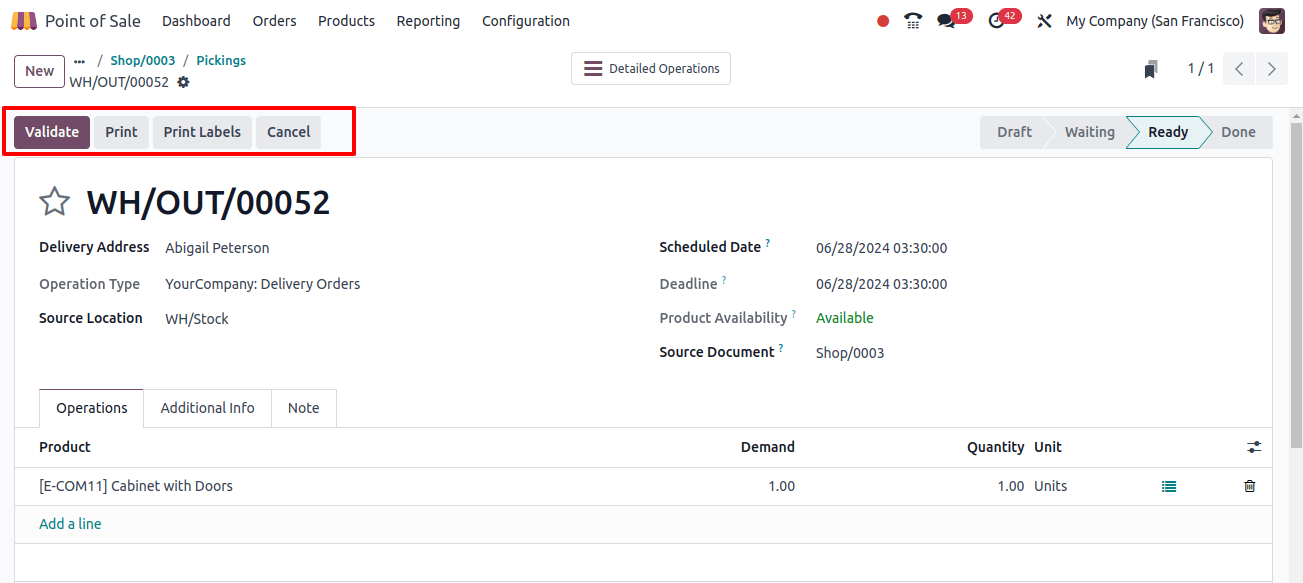Image resolution: width=1303 pixels, height=583 pixels.
Task: Click the pager text 1 / 1
Action: (1200, 69)
